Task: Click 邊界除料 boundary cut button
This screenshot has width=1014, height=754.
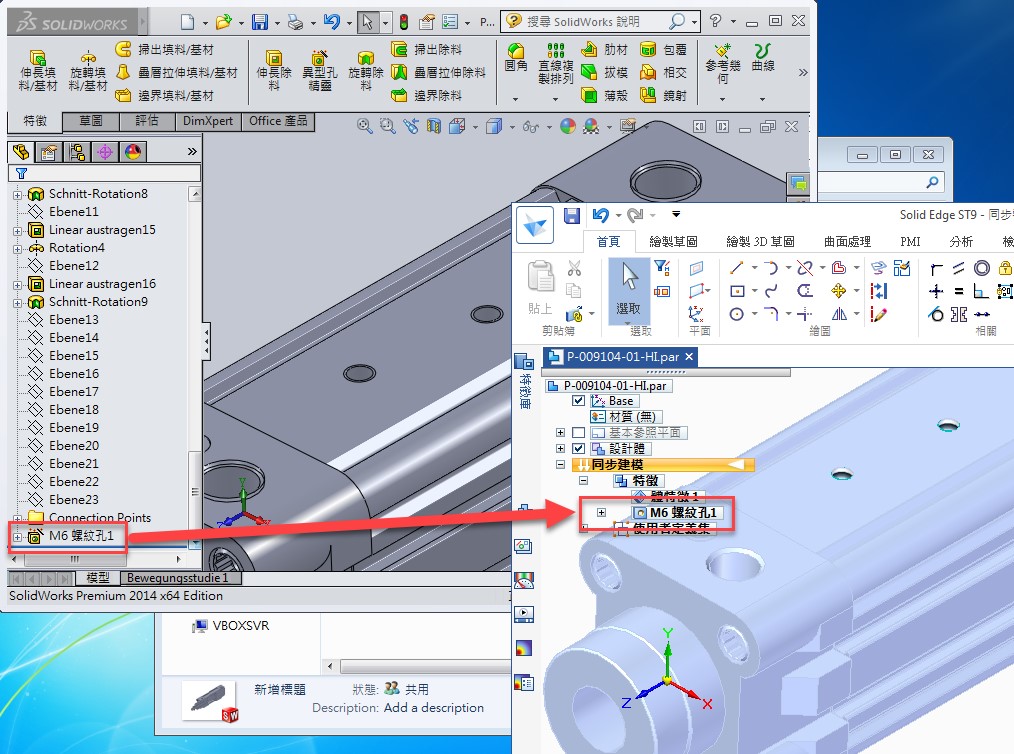Action: point(427,96)
